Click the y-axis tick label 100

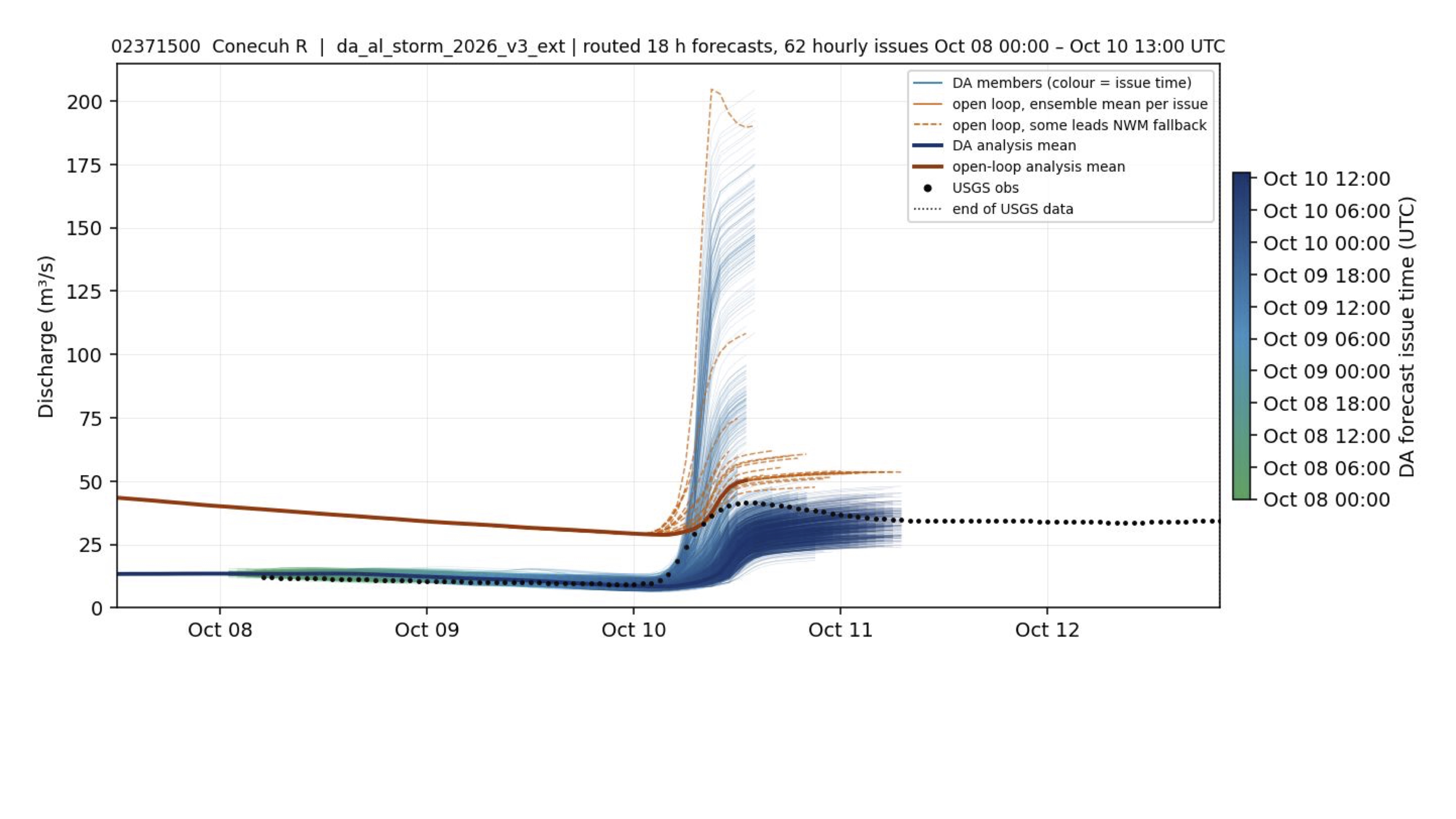(x=85, y=356)
